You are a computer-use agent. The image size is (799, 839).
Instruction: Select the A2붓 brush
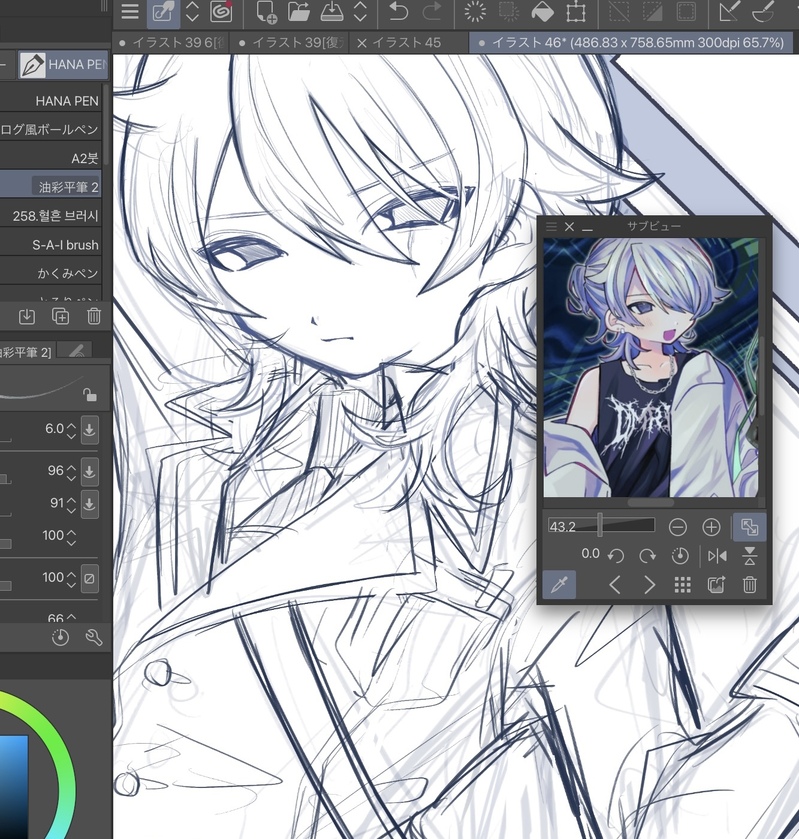pyautogui.click(x=51, y=158)
